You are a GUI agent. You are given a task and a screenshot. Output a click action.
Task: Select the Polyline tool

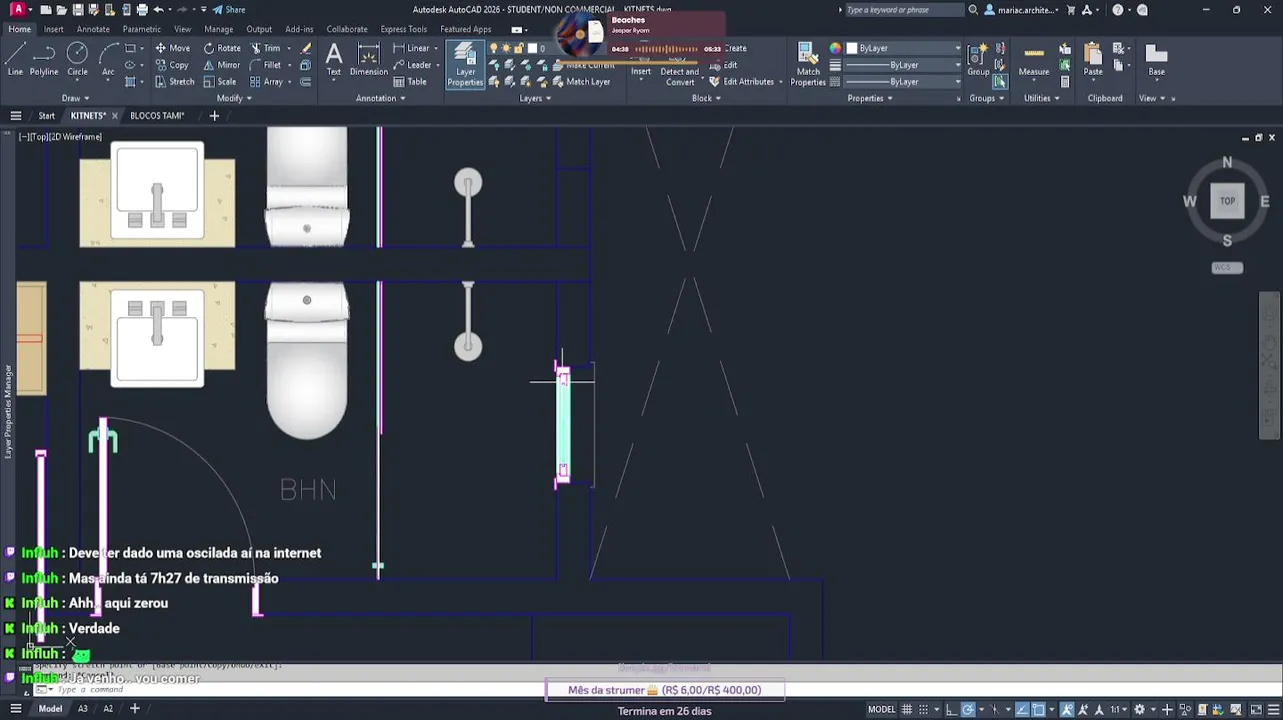(44, 60)
